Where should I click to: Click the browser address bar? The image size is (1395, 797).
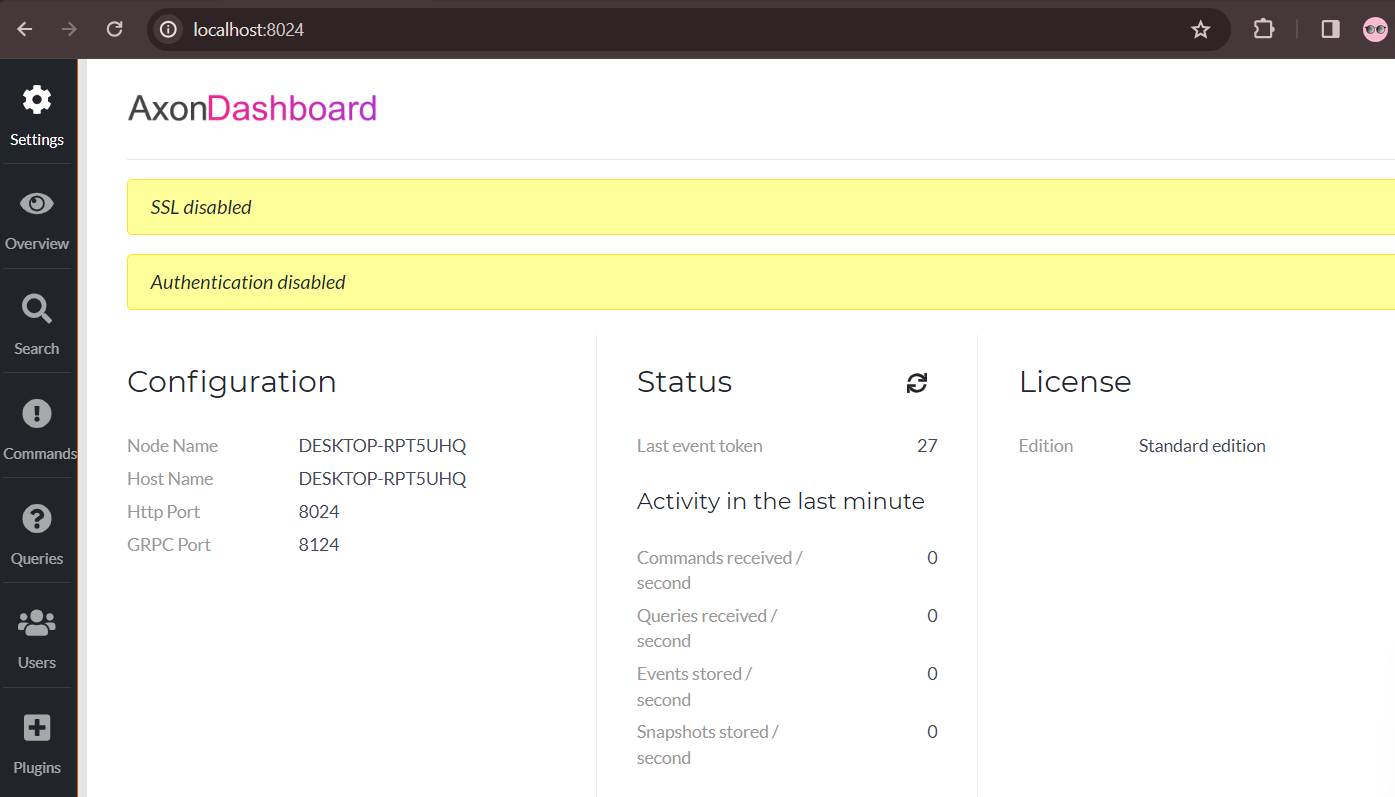click(600, 29)
